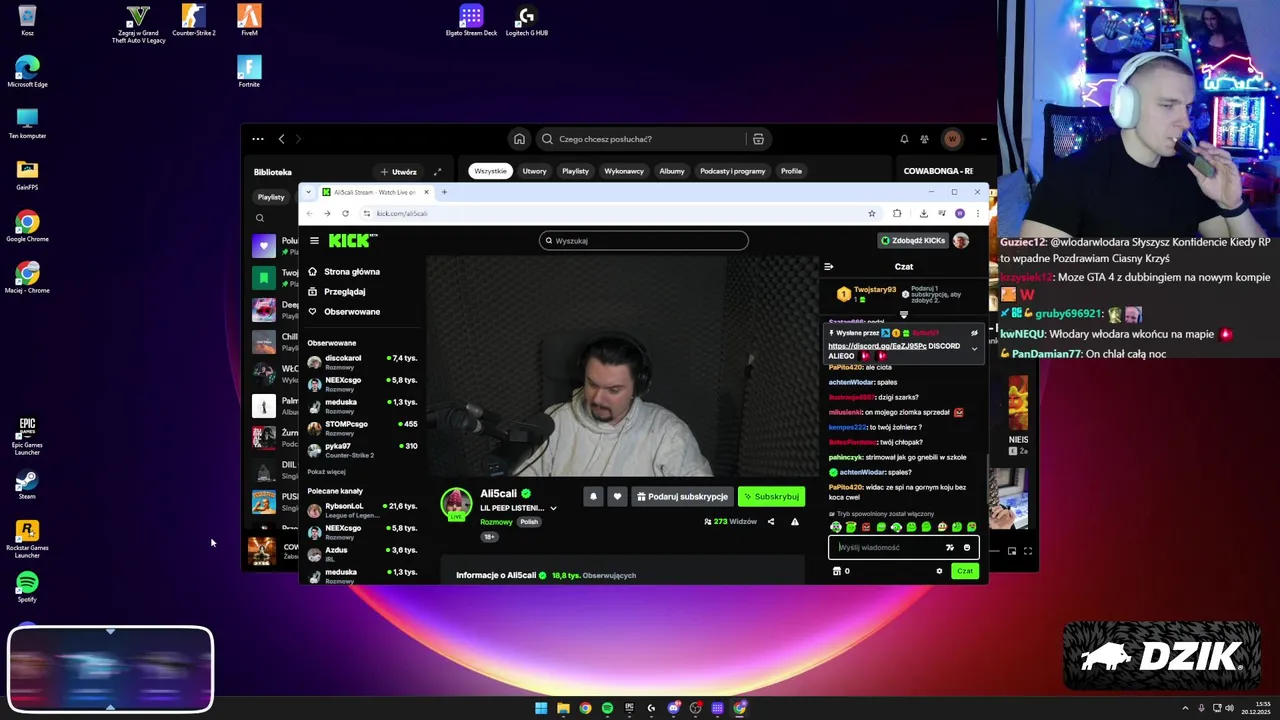Image resolution: width=1280 pixels, height=720 pixels.
Task: Enable notifications with the bell for Ali5cali
Action: tap(593, 496)
